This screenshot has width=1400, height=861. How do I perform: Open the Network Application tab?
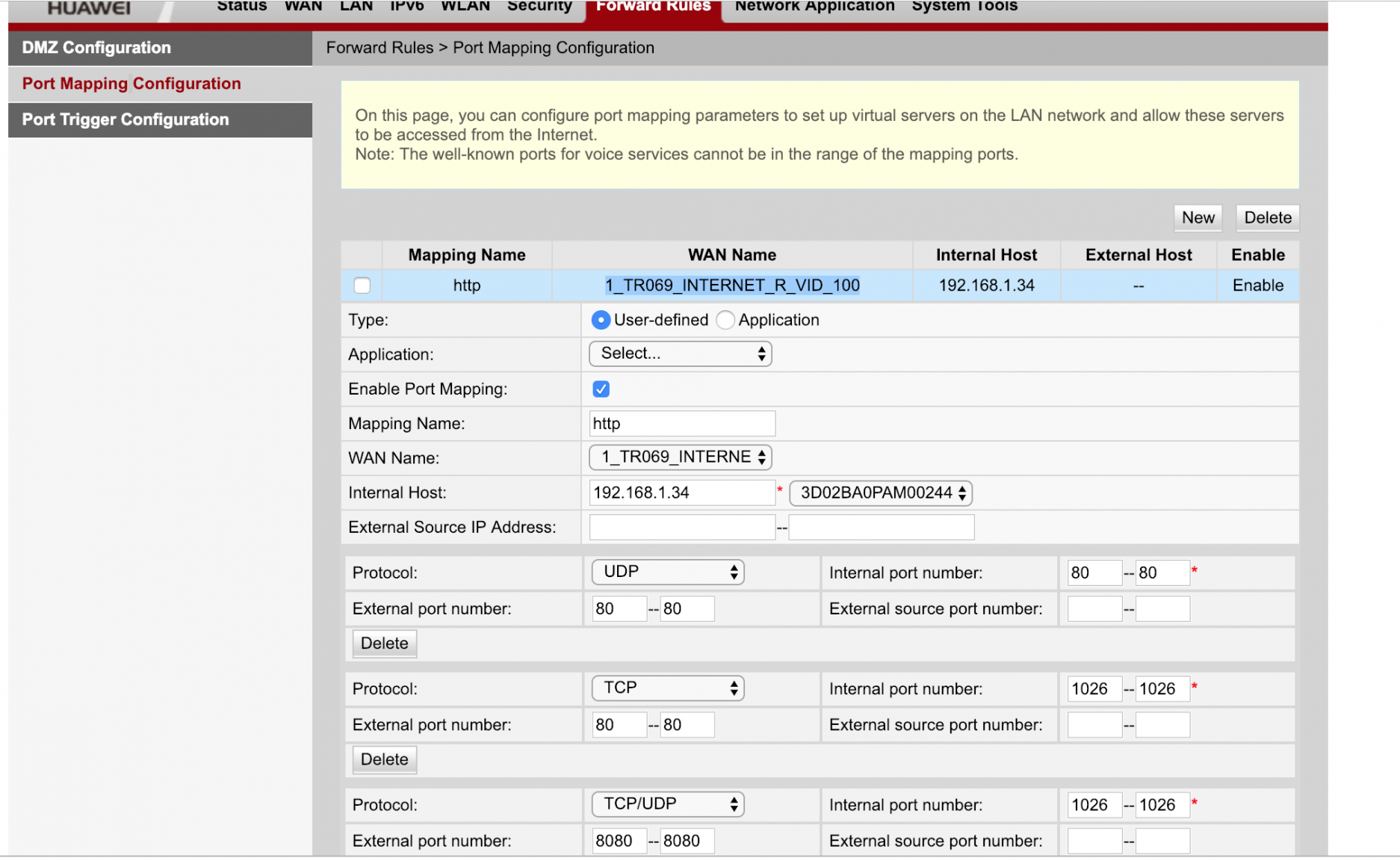[814, 6]
